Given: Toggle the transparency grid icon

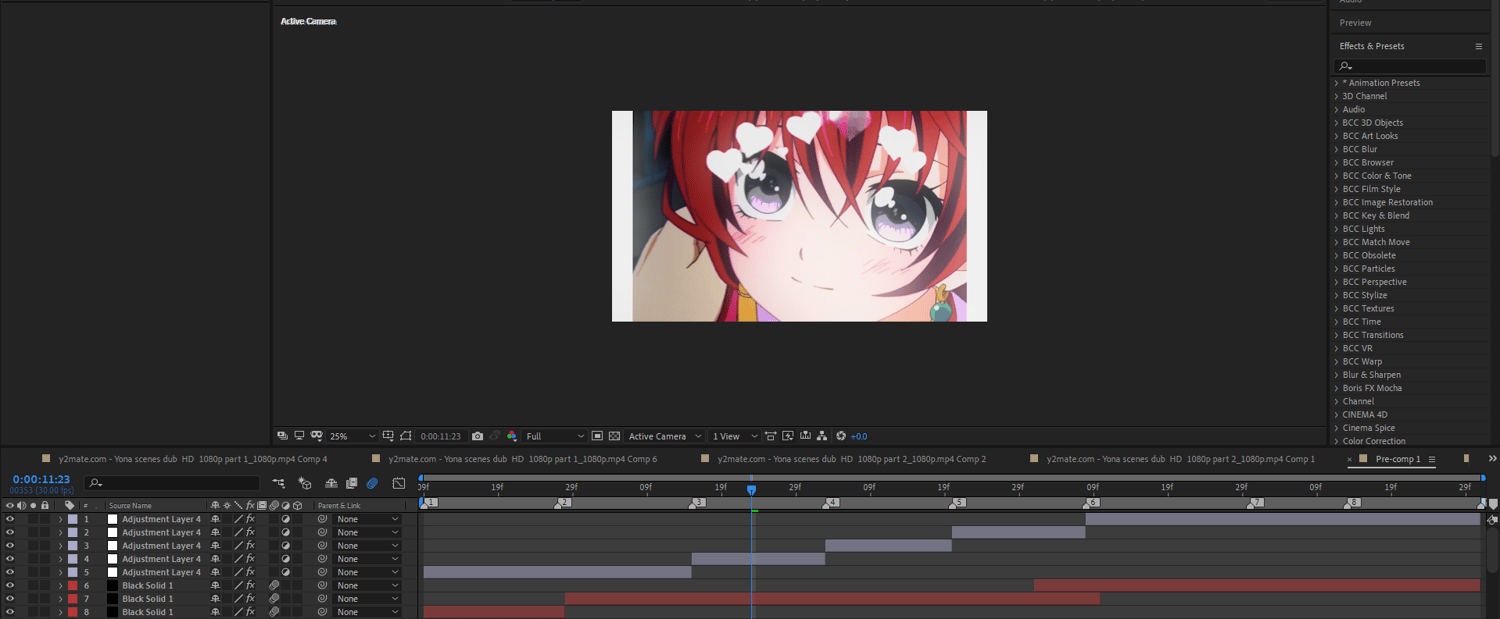Looking at the screenshot, I should tap(614, 436).
